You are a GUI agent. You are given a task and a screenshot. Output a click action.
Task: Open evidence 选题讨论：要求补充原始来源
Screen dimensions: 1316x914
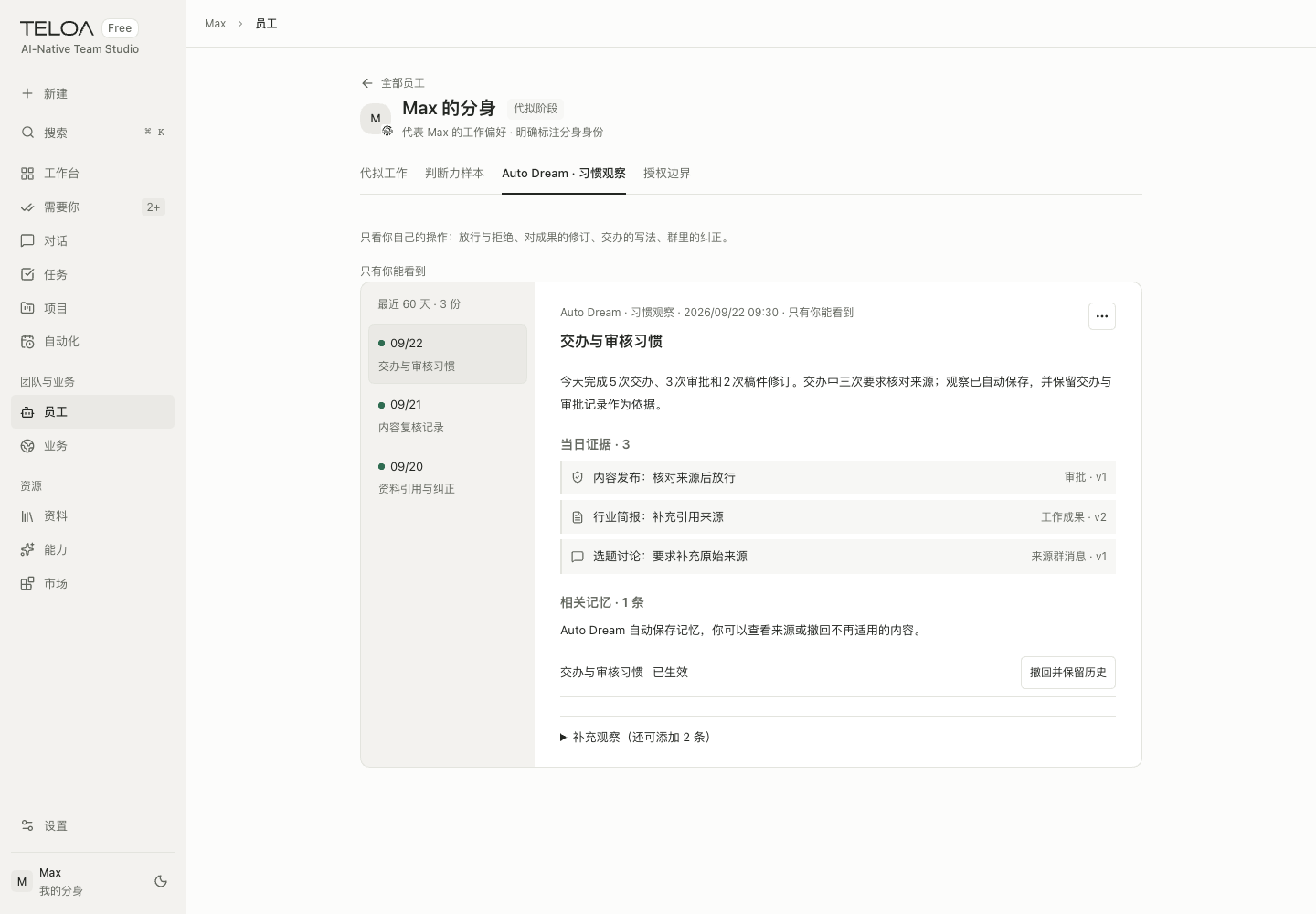tap(838, 556)
